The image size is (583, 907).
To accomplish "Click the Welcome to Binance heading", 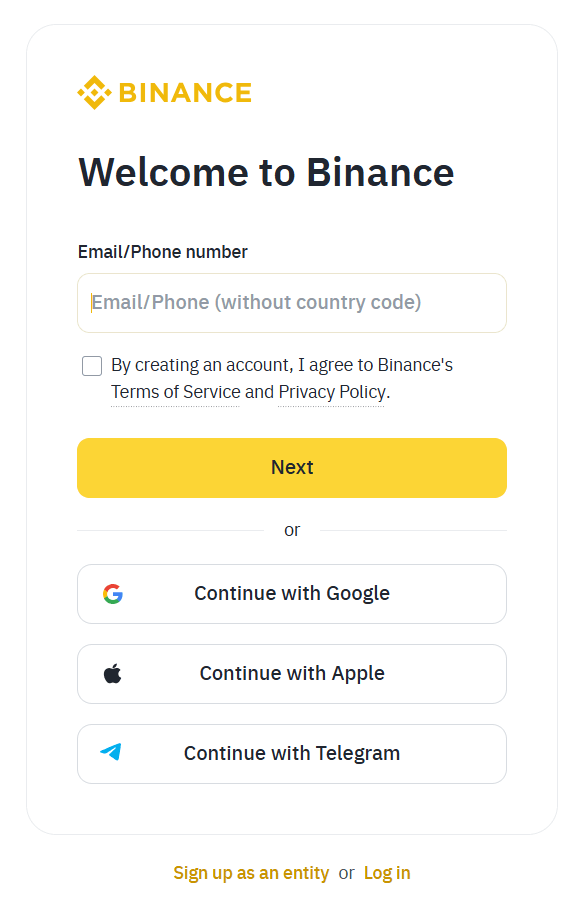I will (x=265, y=172).
